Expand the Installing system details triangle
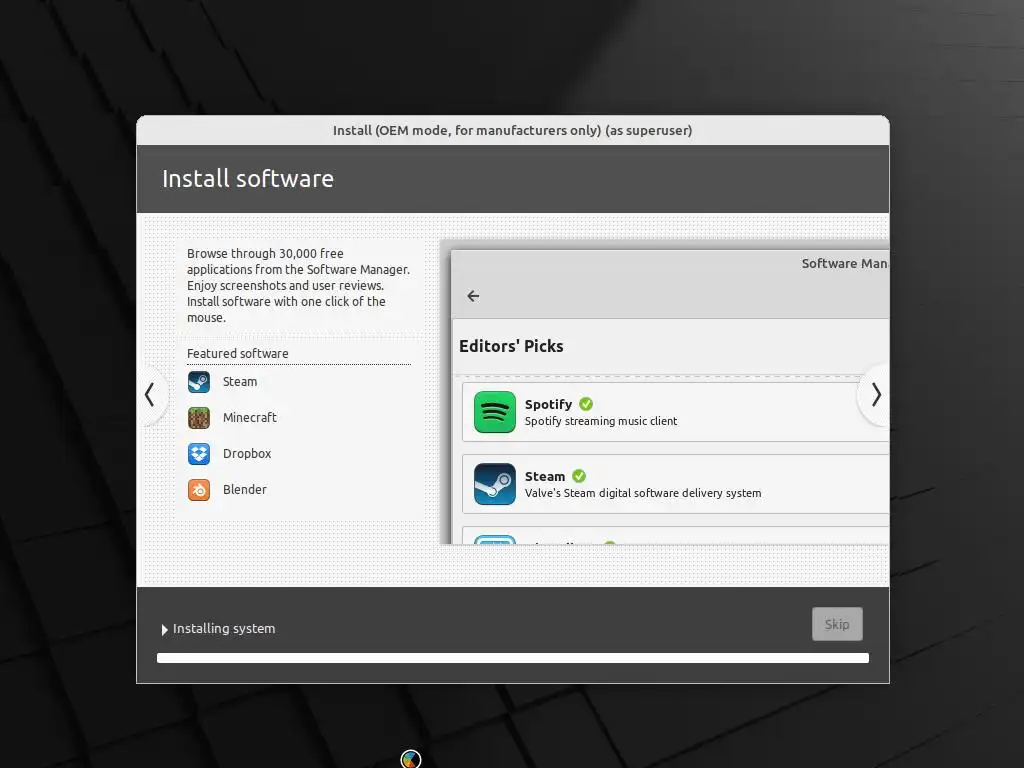The height and width of the screenshot is (768, 1024). [x=165, y=630]
